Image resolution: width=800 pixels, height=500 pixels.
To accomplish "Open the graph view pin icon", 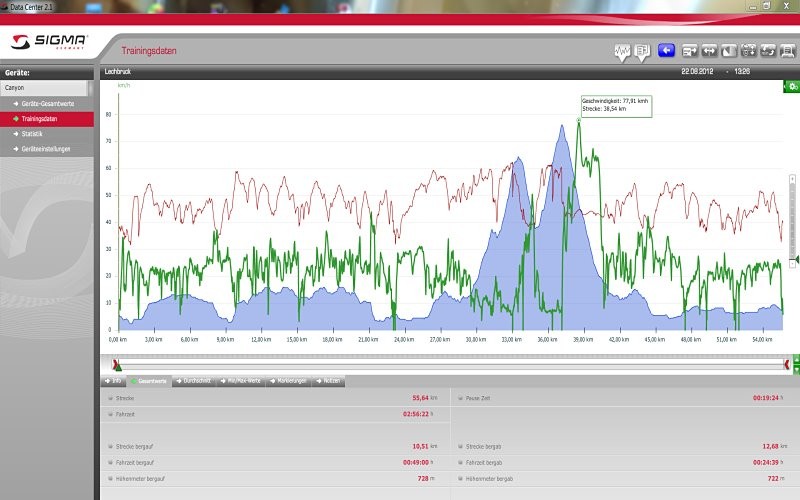I will tap(622, 51).
